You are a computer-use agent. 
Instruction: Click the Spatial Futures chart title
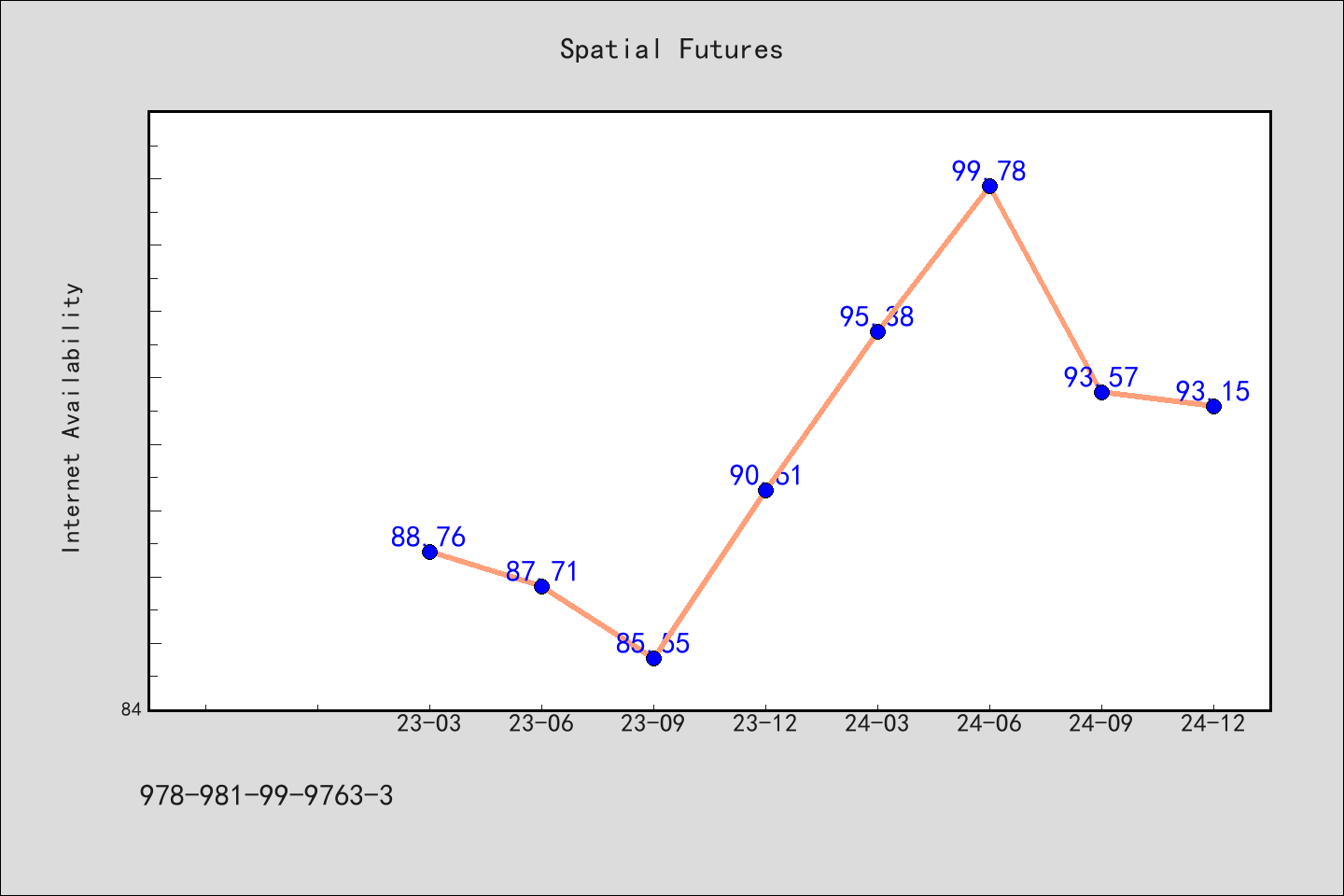point(671,49)
